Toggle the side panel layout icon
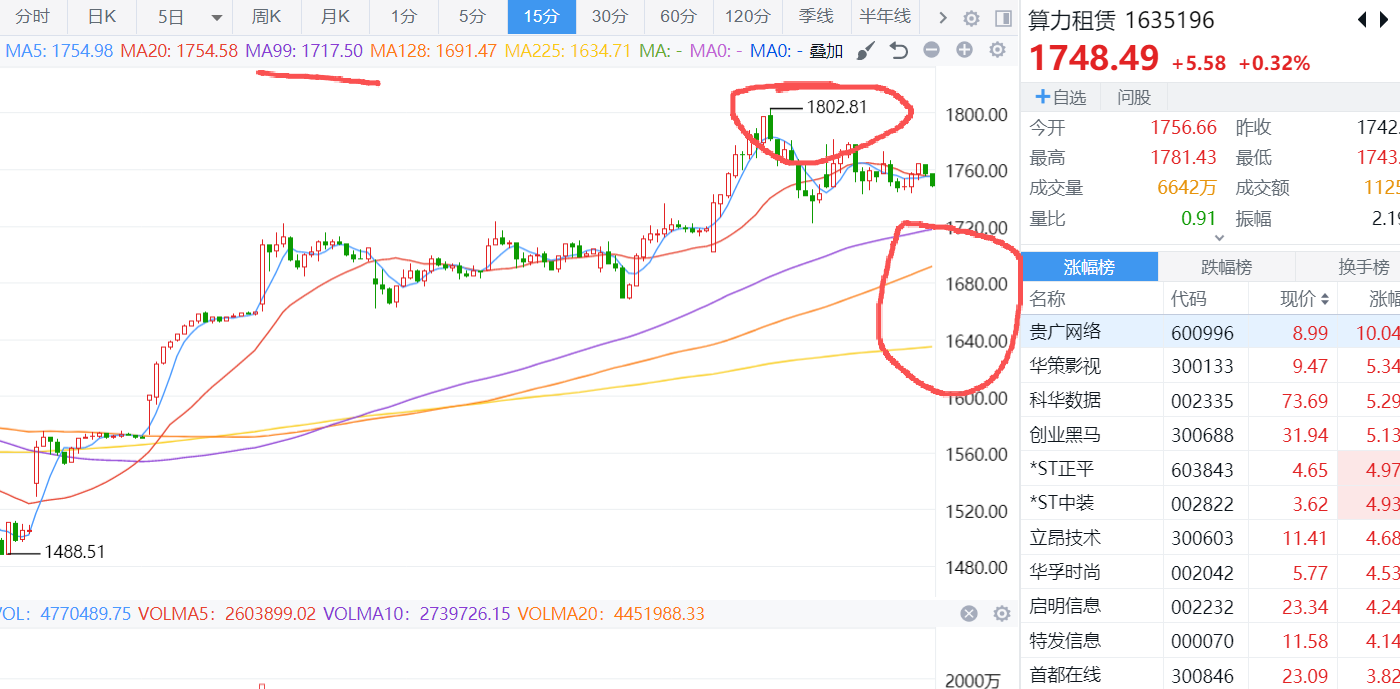Image resolution: width=1400 pixels, height=689 pixels. pyautogui.click(x=1003, y=18)
